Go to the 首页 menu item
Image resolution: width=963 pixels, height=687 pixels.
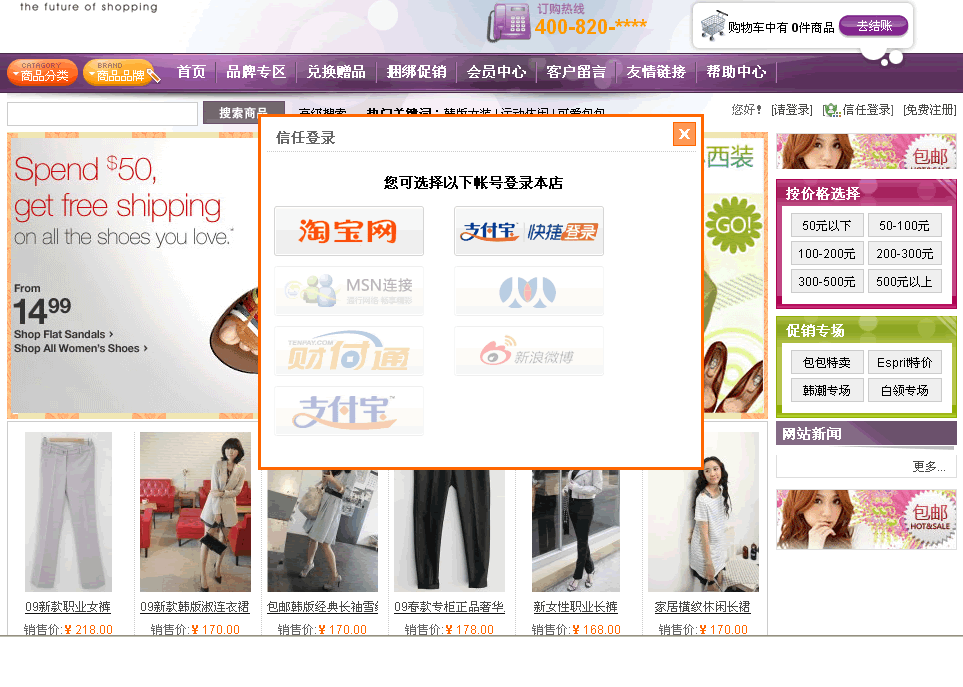[192, 72]
